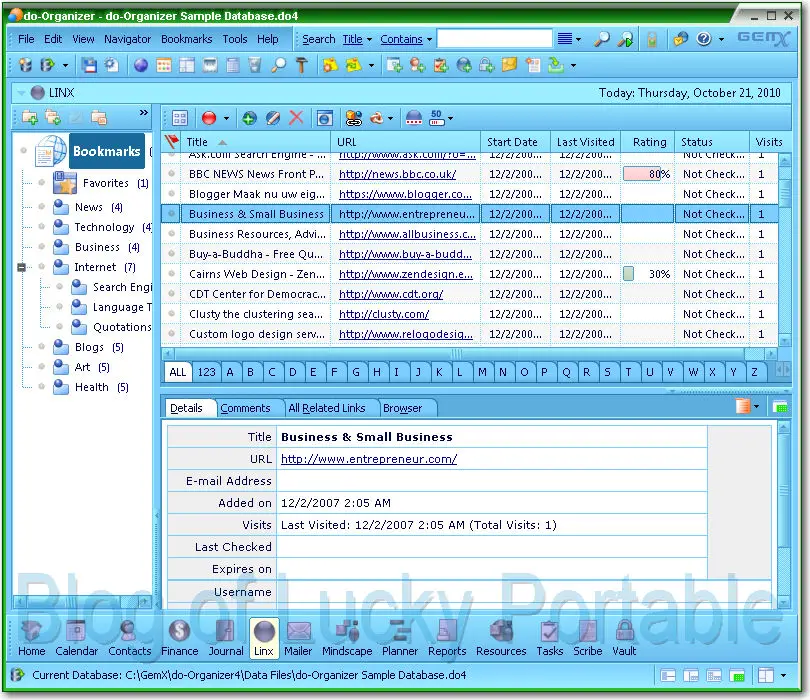Toggle the green panel icon beside details tabs

(780, 407)
